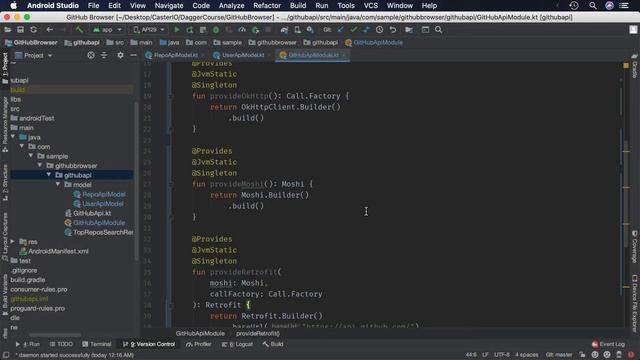Click the toolbar search magnifier icon
Screen dimensions: 640x360
click(x=438, y=30)
